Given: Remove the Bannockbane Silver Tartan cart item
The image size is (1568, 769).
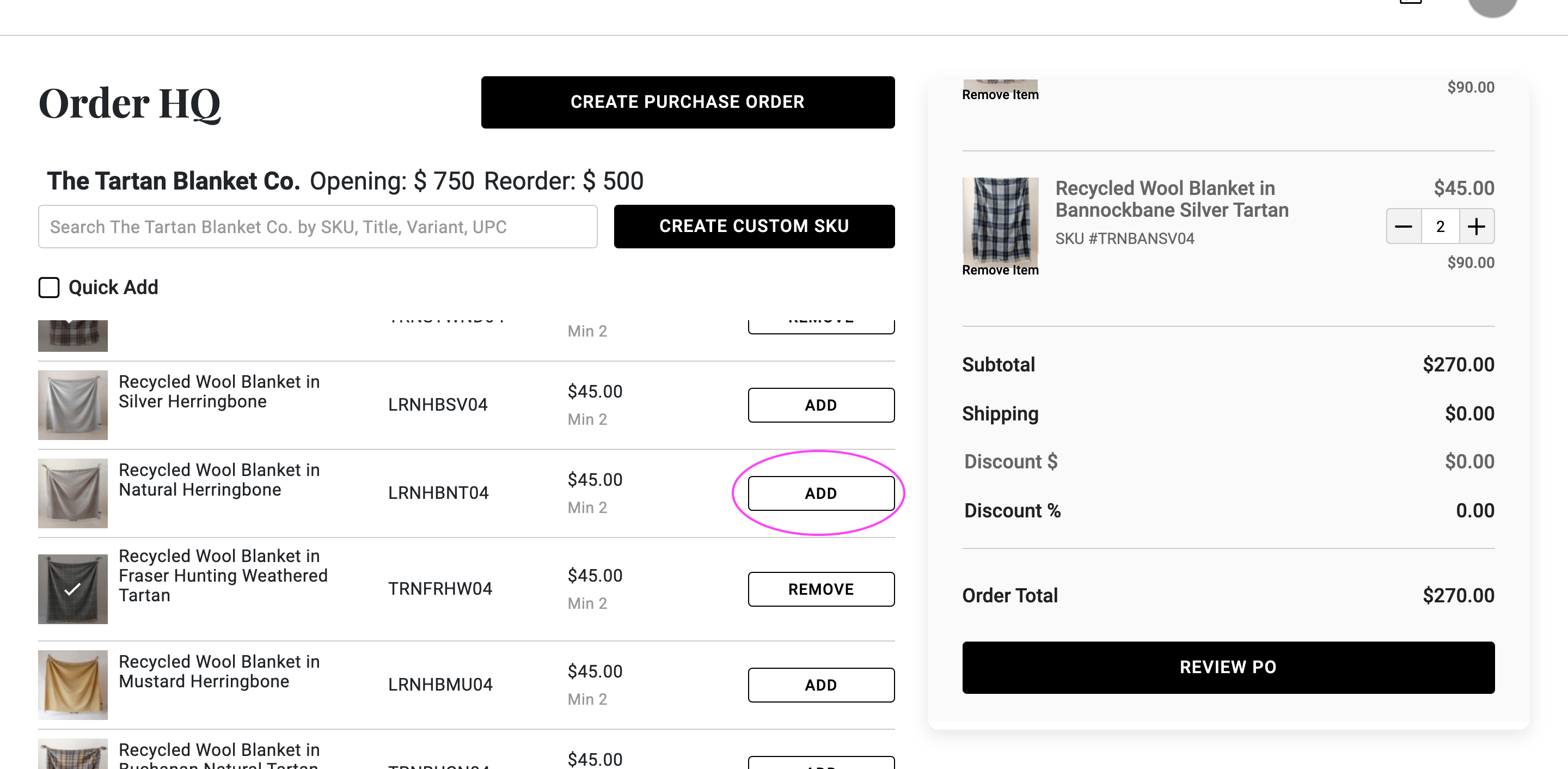Looking at the screenshot, I should click(x=1000, y=270).
